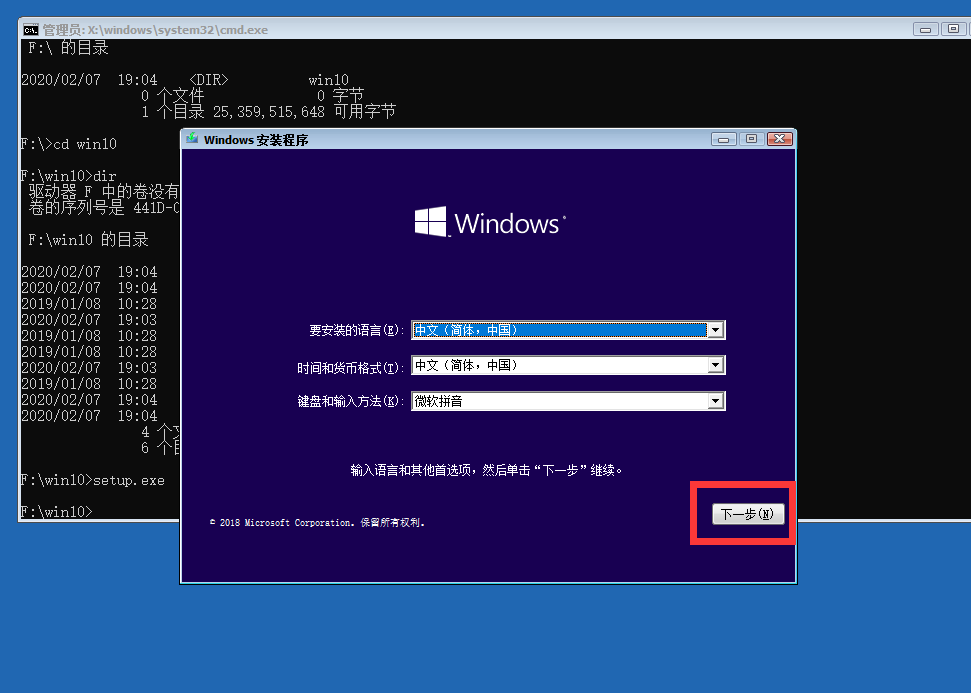The width and height of the screenshot is (971, 693).
Task: Click the setup.exe command line in cmd
Action: coord(93,480)
